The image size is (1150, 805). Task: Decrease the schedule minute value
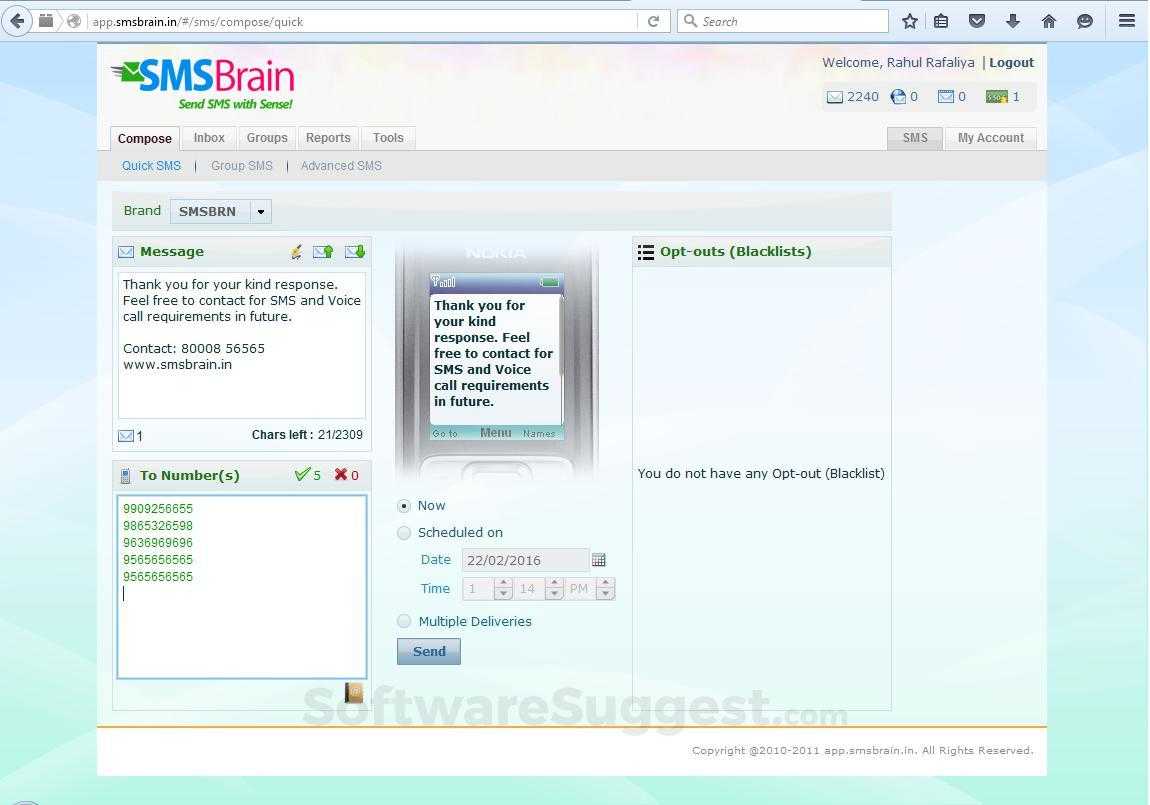coord(554,594)
